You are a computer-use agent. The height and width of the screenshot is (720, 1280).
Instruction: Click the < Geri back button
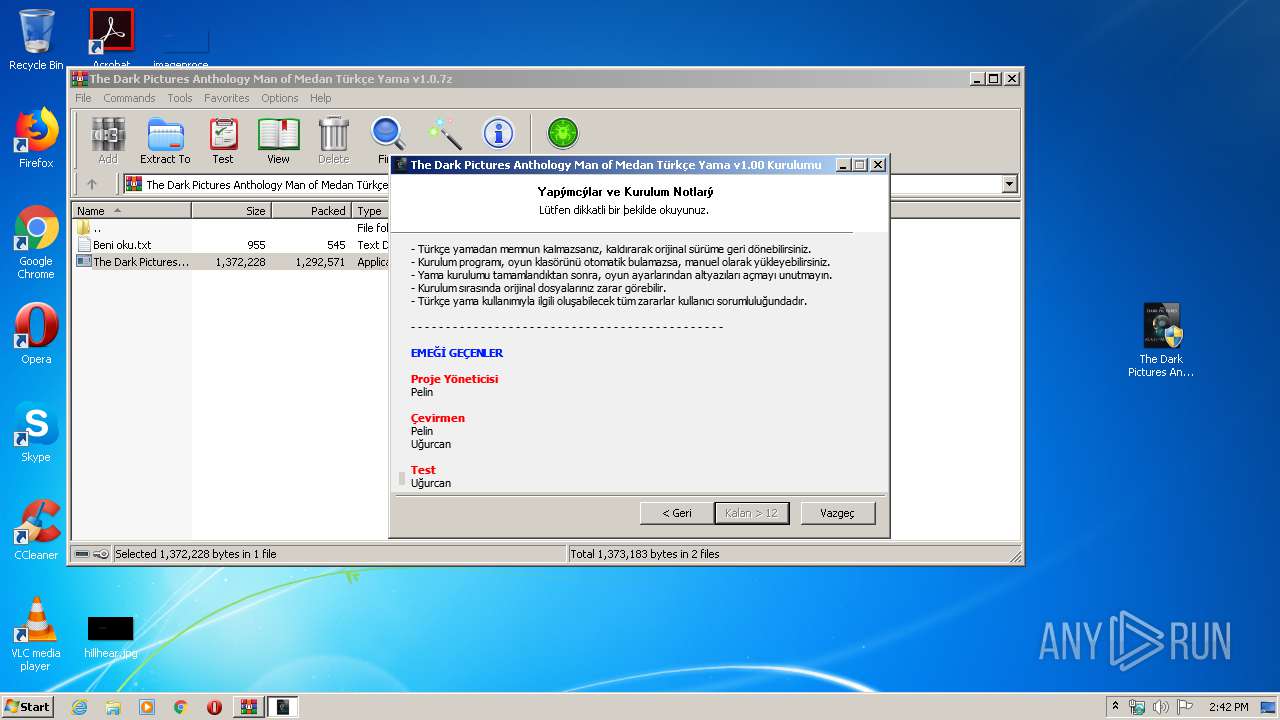pos(677,513)
